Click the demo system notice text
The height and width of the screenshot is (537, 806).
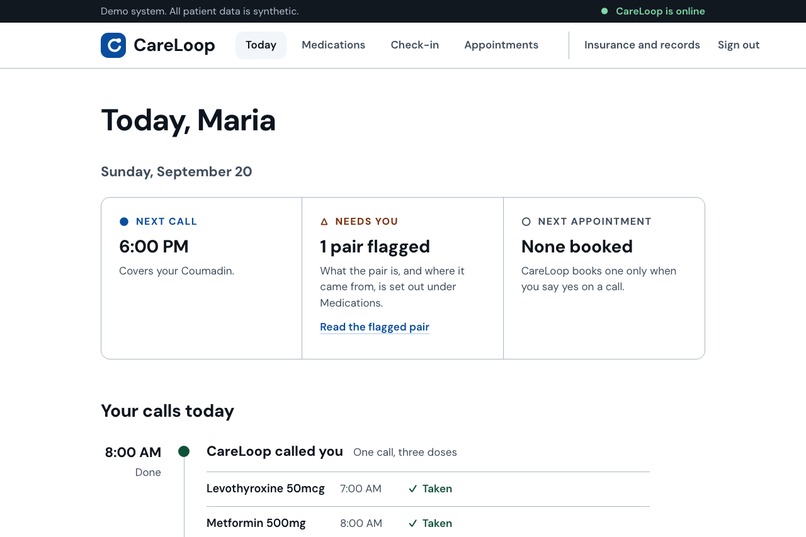pyautogui.click(x=199, y=11)
